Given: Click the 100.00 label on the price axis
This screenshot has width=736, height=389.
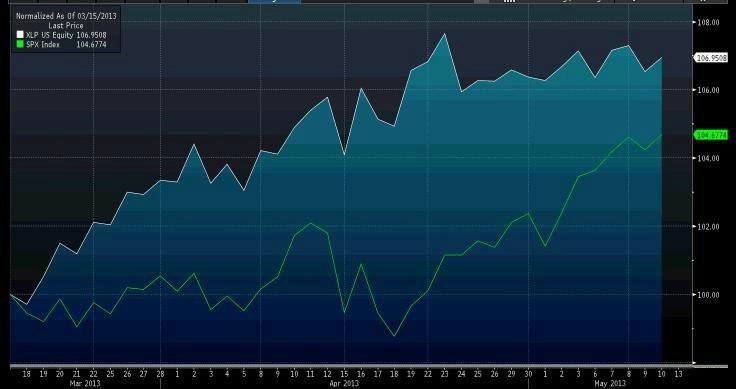Looking at the screenshot, I should click(709, 295).
